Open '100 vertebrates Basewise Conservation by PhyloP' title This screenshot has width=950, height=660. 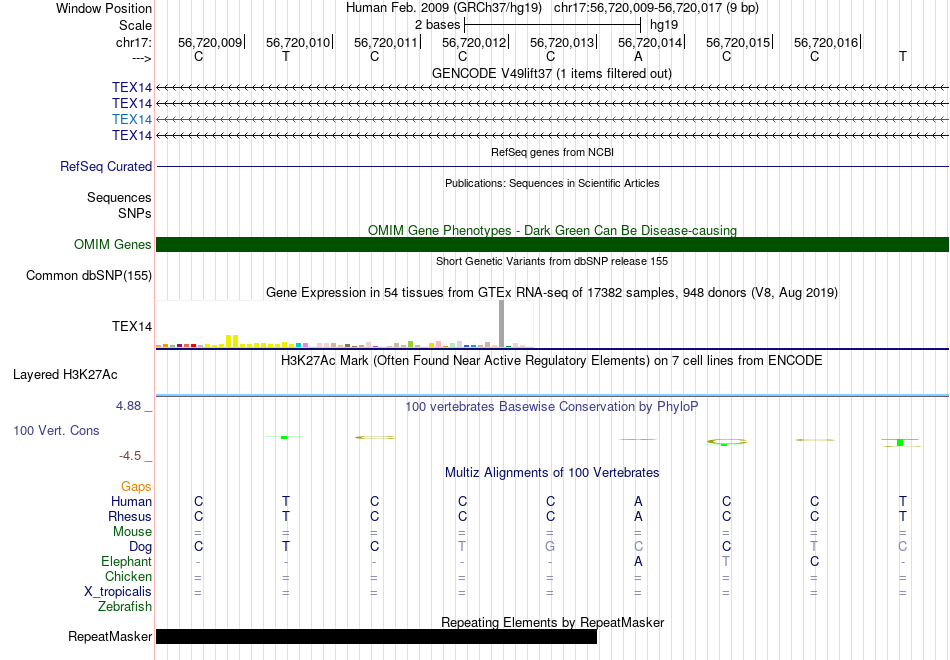point(551,407)
